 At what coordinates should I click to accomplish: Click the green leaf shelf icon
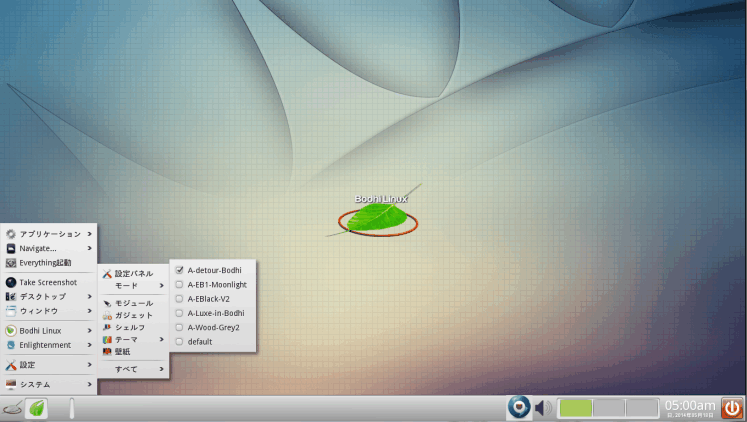[37, 408]
